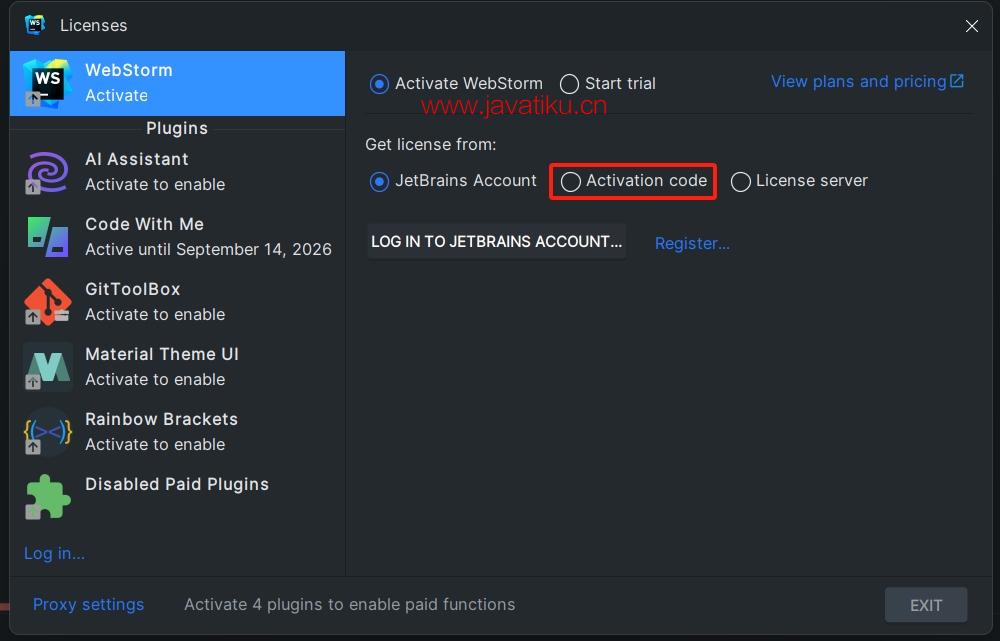Click the Code With Me plugin icon
1000x641 pixels.
coord(47,237)
